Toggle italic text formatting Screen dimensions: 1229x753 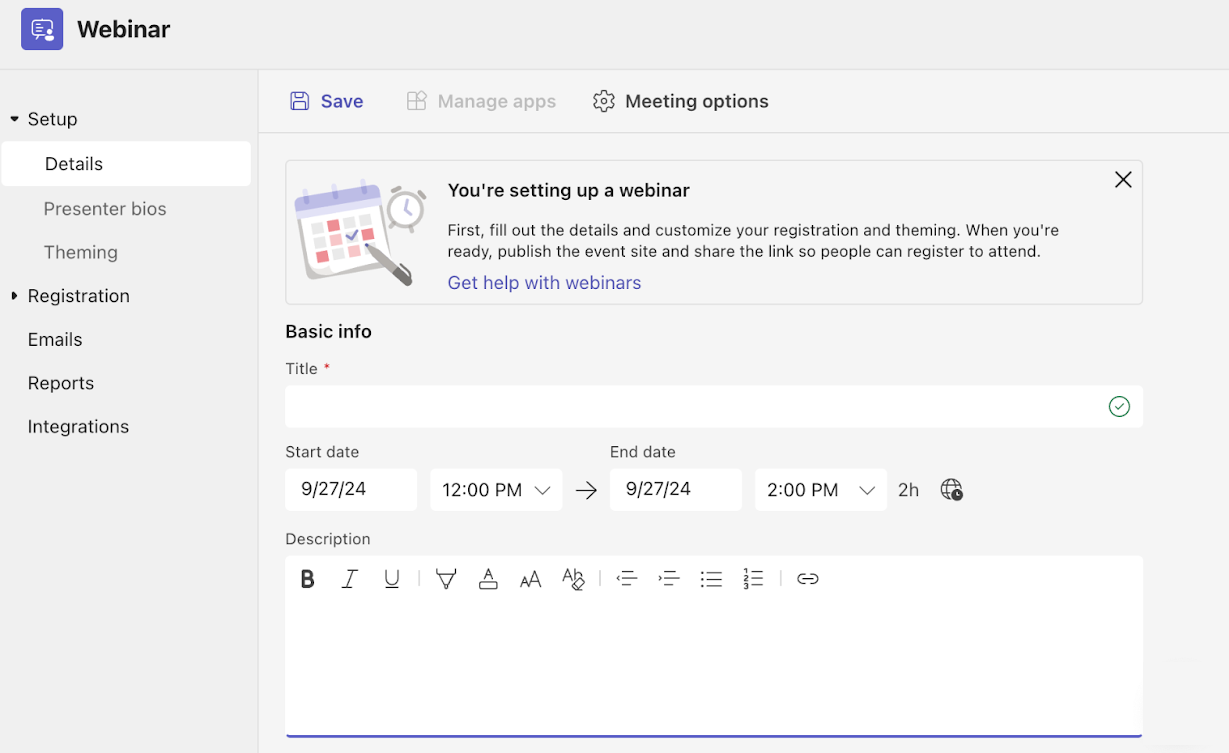pos(350,579)
